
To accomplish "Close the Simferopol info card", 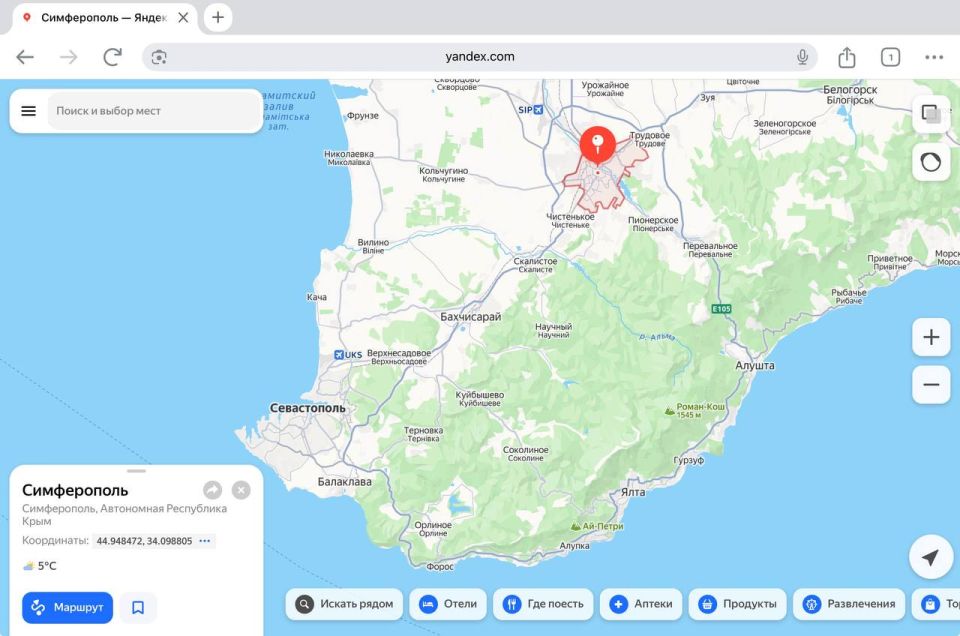I will click(240, 489).
